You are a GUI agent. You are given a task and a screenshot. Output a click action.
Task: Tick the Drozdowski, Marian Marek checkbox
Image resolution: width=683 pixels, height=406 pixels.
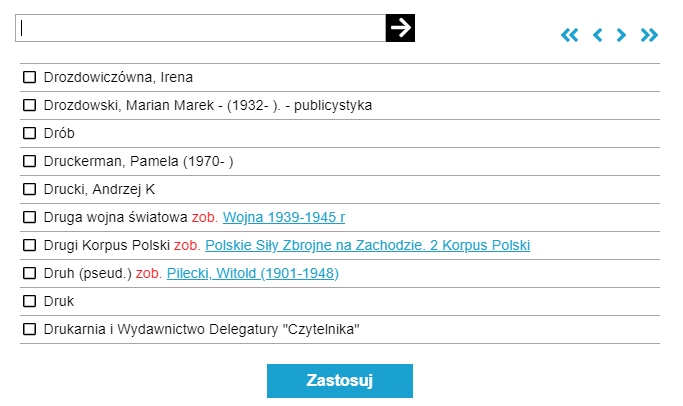[30, 105]
